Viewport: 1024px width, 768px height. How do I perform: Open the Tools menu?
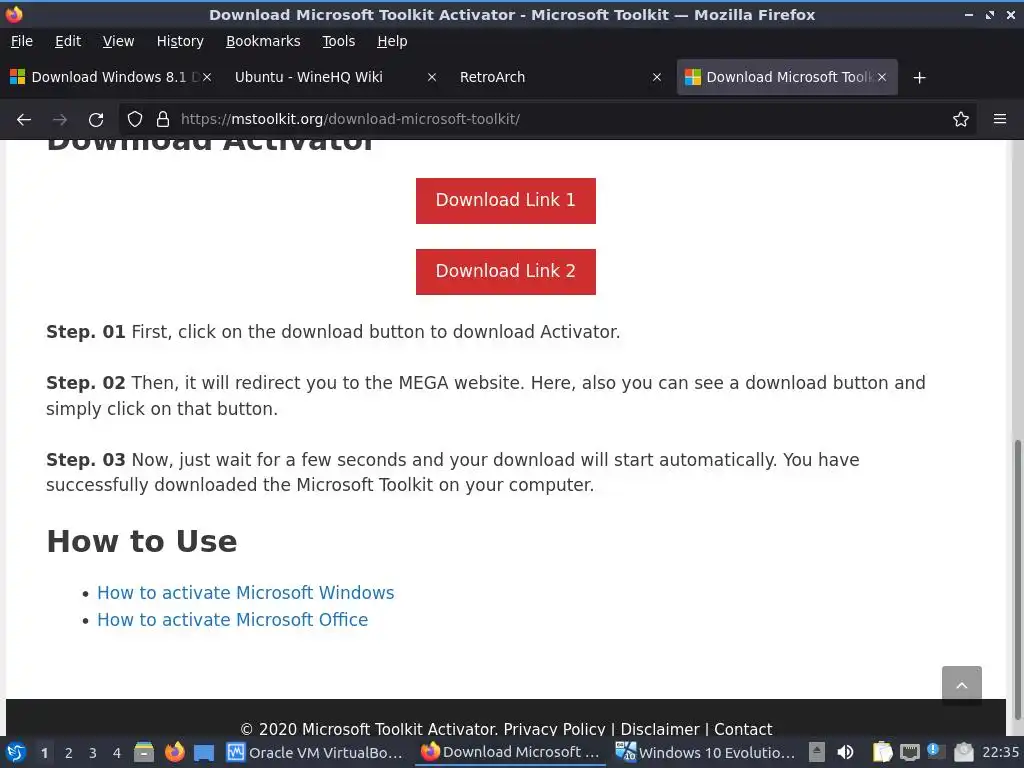pos(338,41)
